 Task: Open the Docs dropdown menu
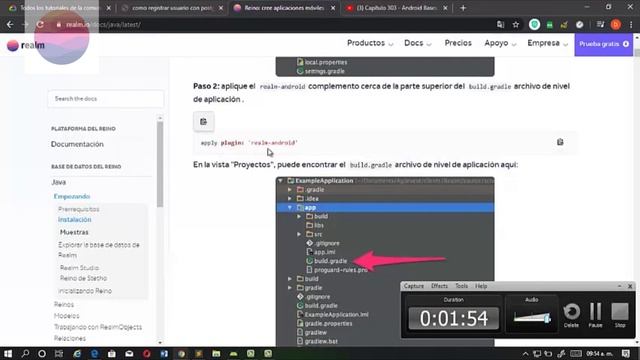[418, 43]
